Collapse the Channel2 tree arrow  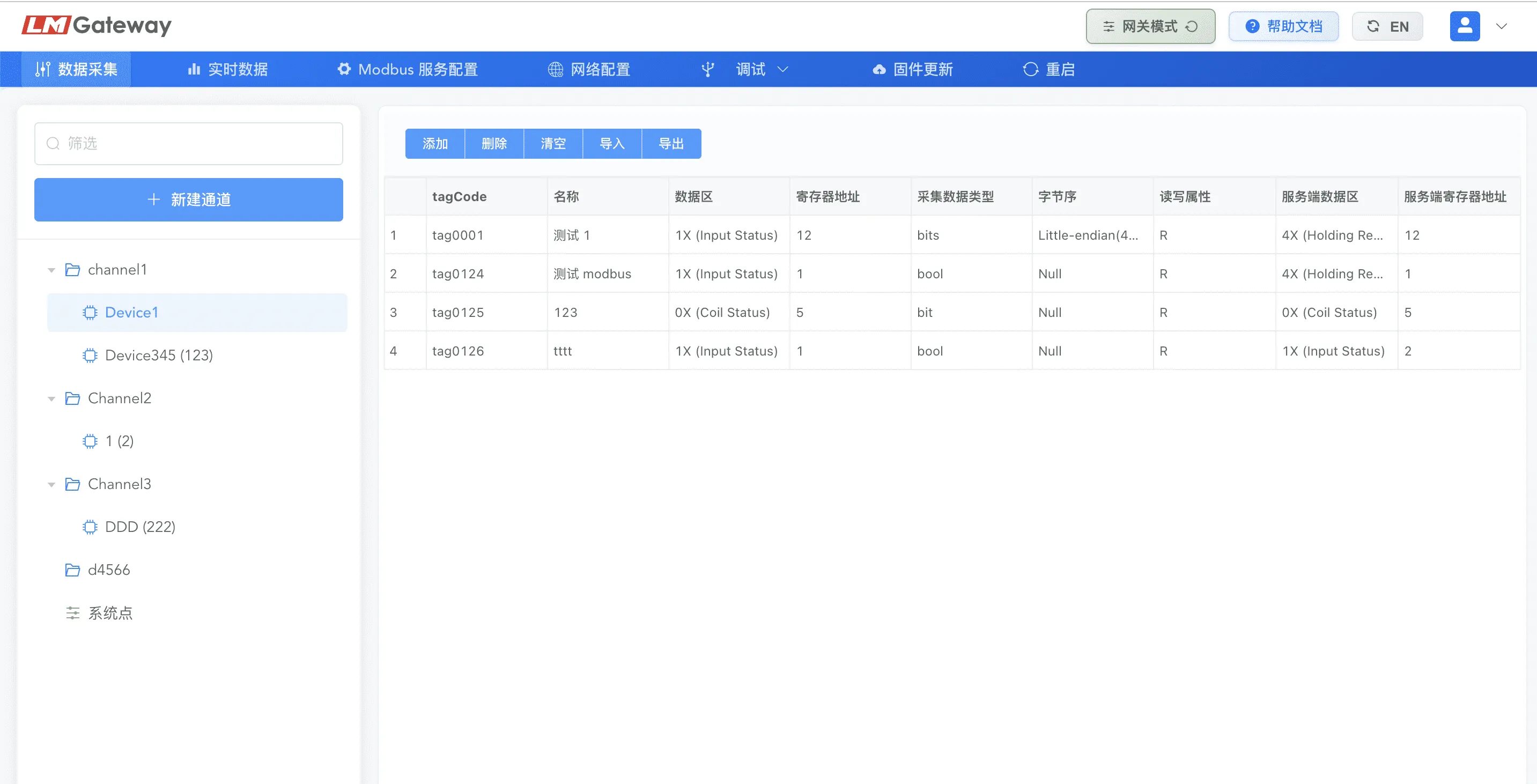click(x=51, y=398)
